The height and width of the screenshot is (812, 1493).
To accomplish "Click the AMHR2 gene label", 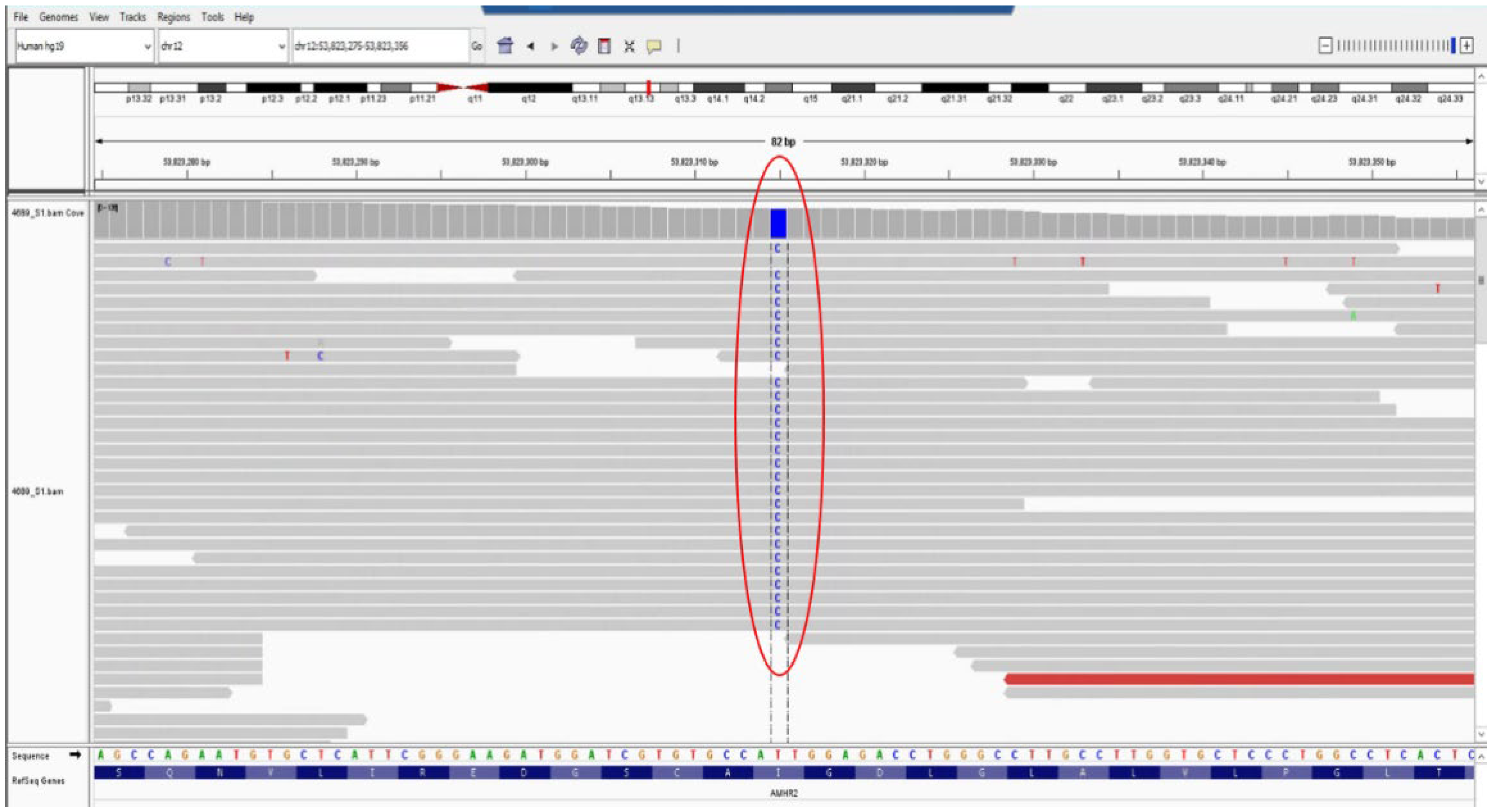I will [x=784, y=793].
